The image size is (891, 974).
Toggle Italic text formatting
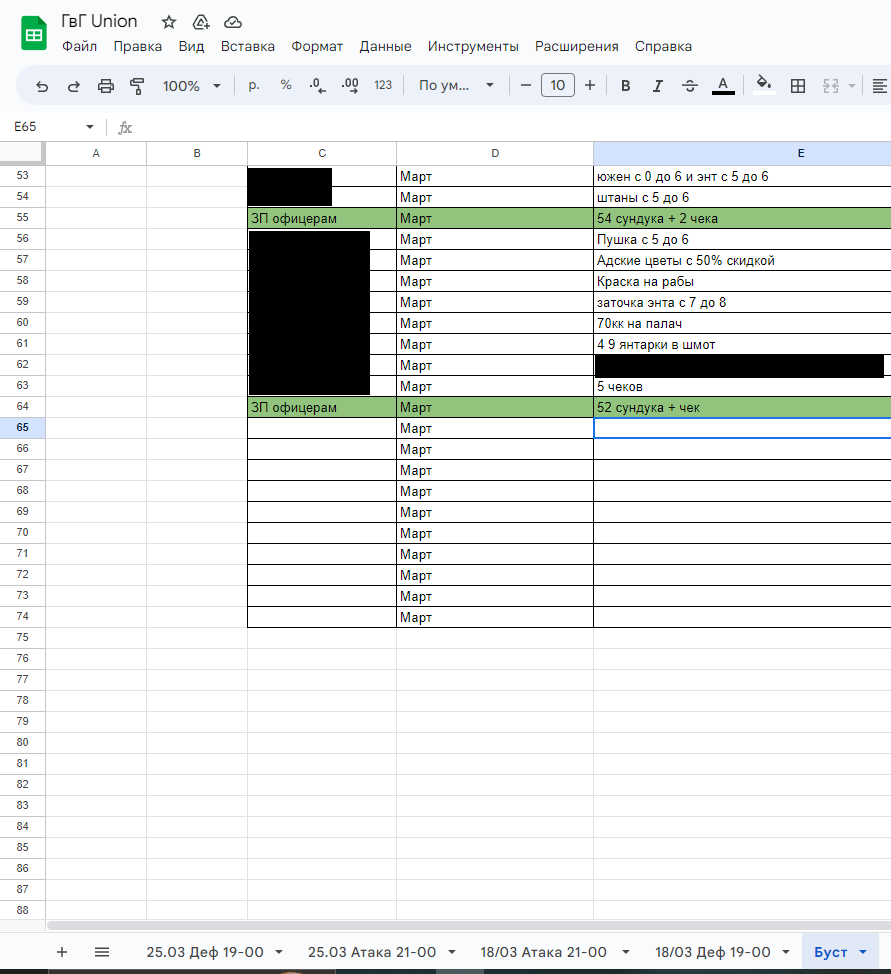coord(657,86)
